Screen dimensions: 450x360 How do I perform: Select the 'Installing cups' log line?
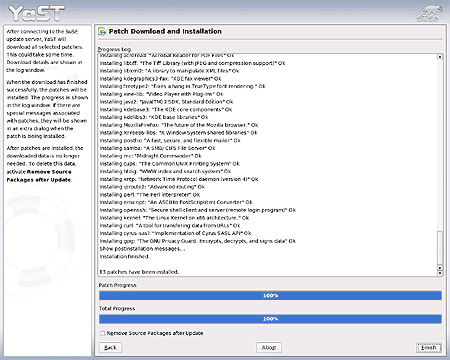pos(170,164)
